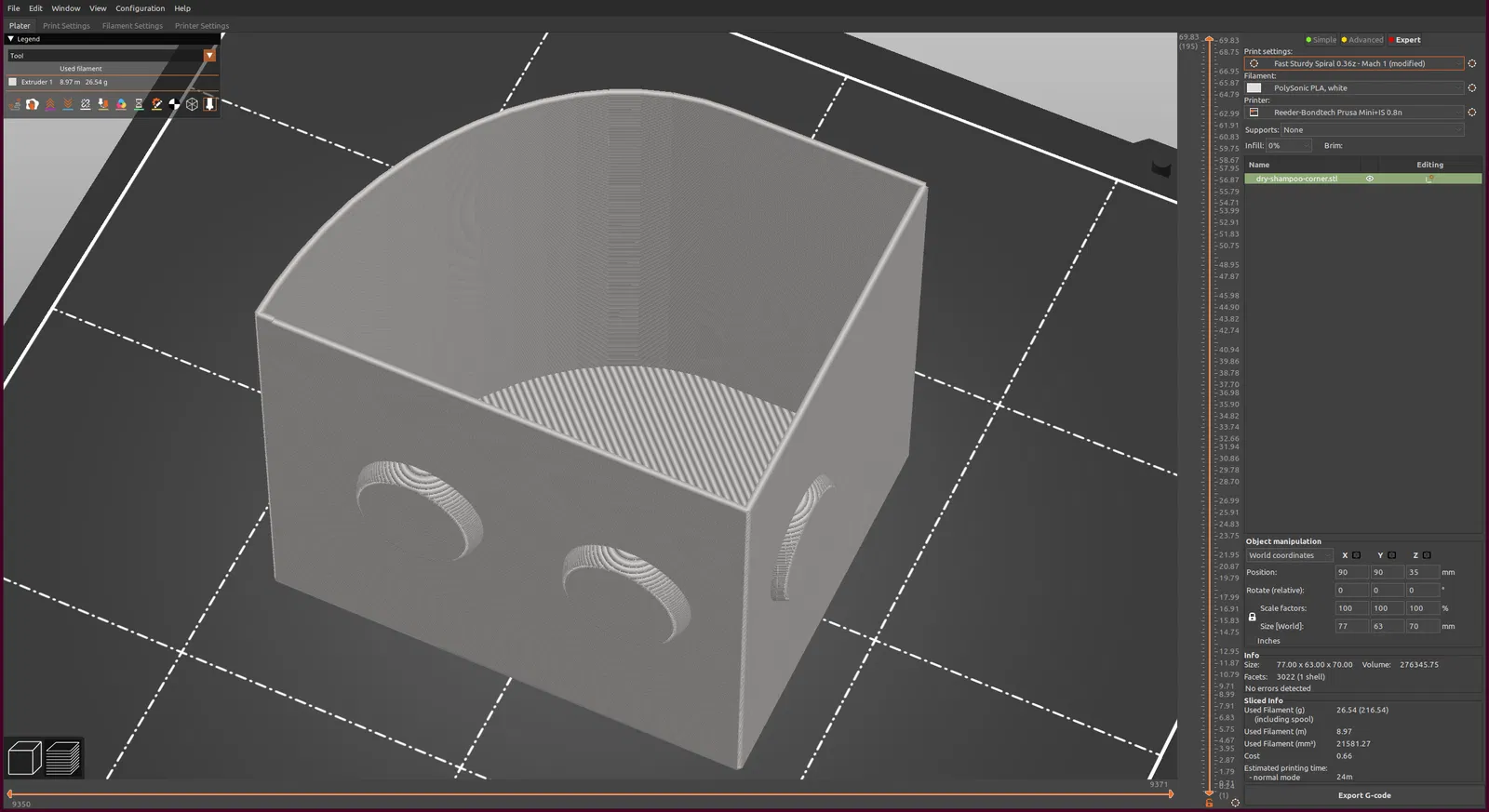Toggle tool marker nozzle icon
Screen dimensions: 1489x812
(x=209, y=104)
